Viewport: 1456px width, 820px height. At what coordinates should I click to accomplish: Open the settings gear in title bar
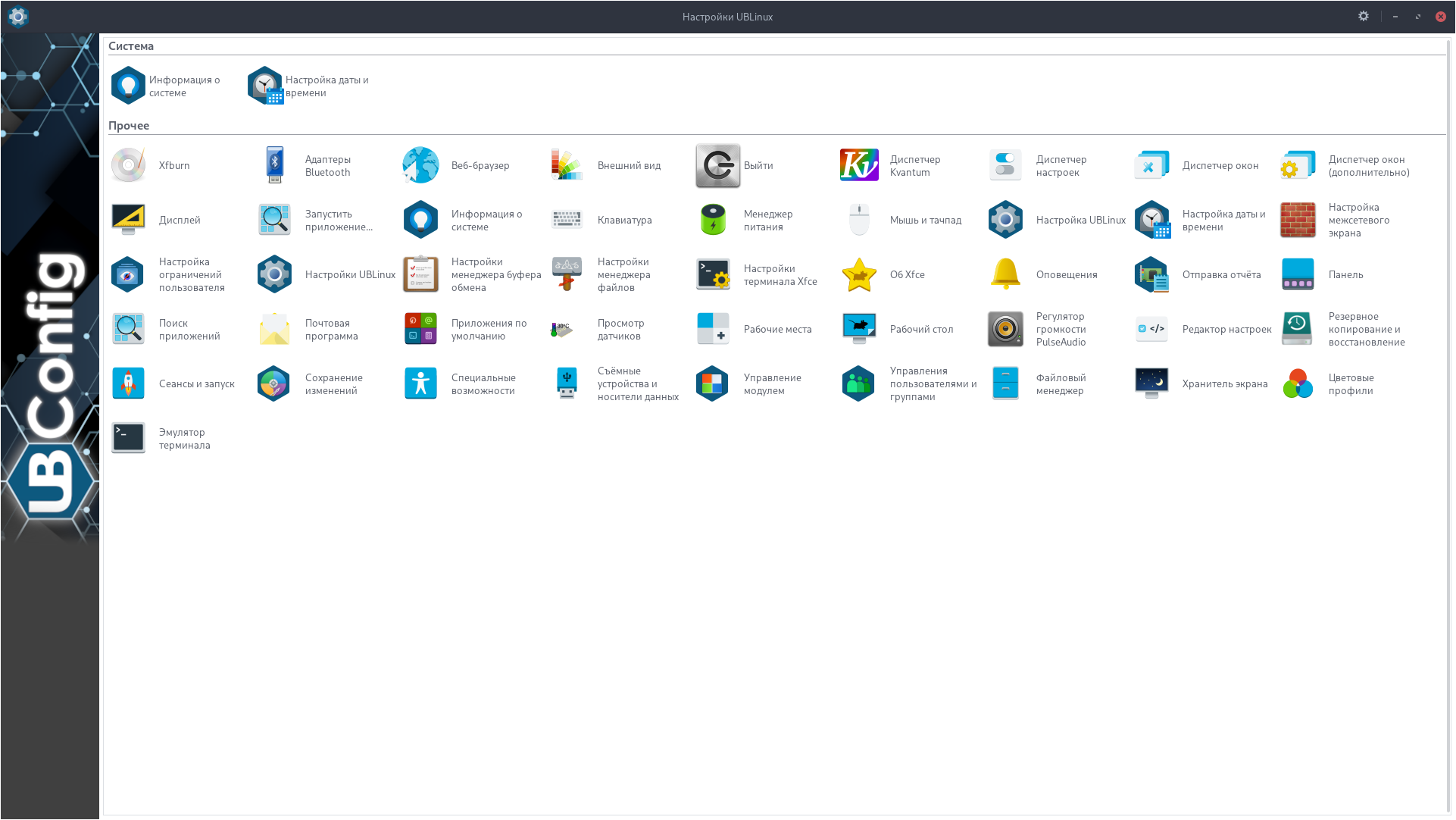pyautogui.click(x=1363, y=16)
